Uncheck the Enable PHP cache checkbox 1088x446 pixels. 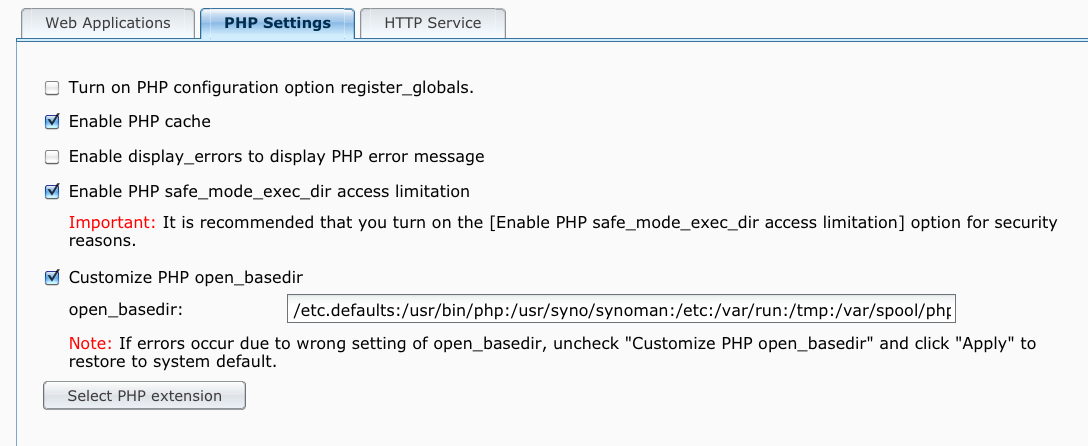(x=52, y=122)
